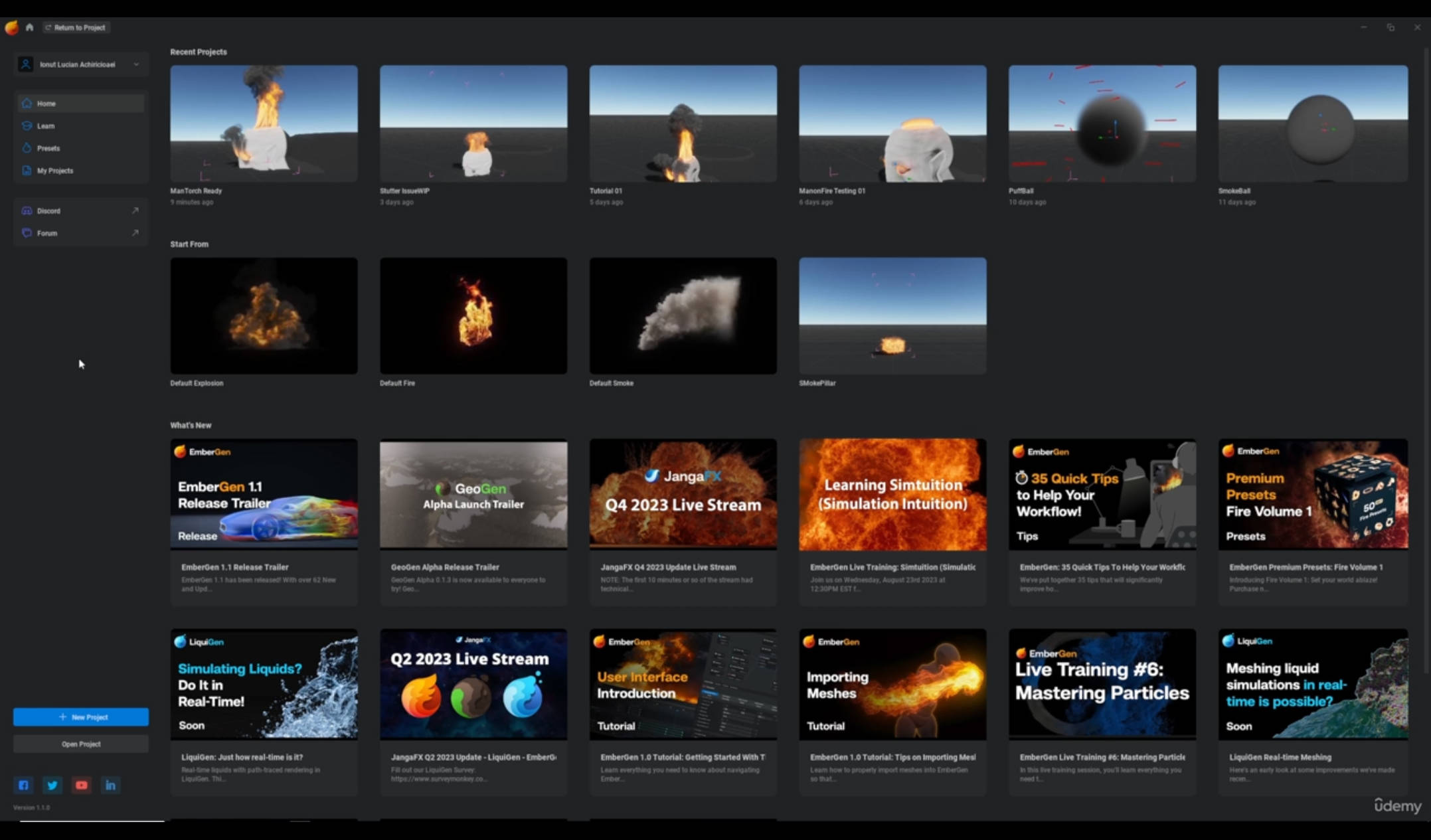
Task: Click 'EmberGen 1.1 Release Trailer' title text
Action: click(x=234, y=567)
